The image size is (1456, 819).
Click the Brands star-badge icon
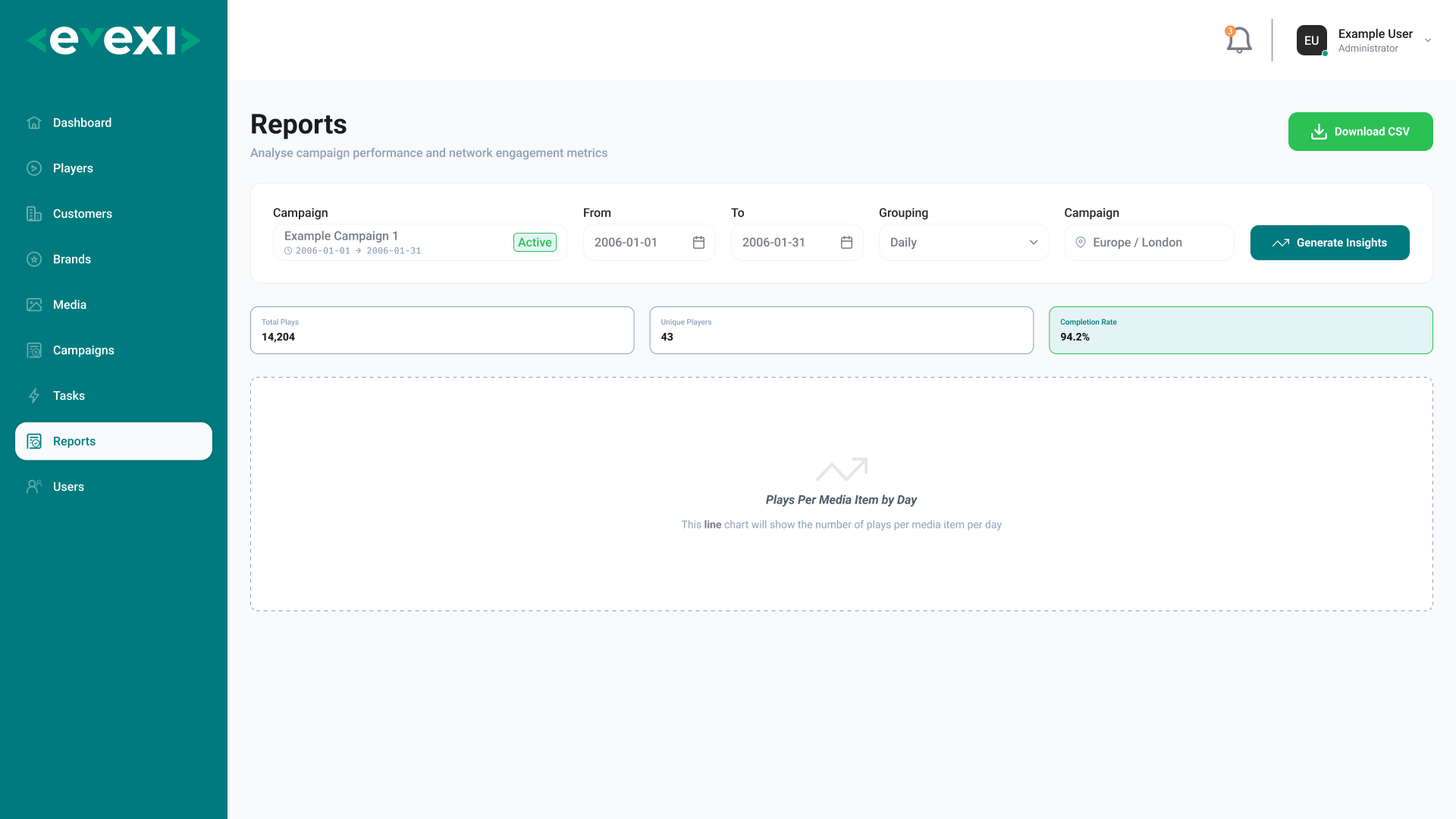coord(34,259)
